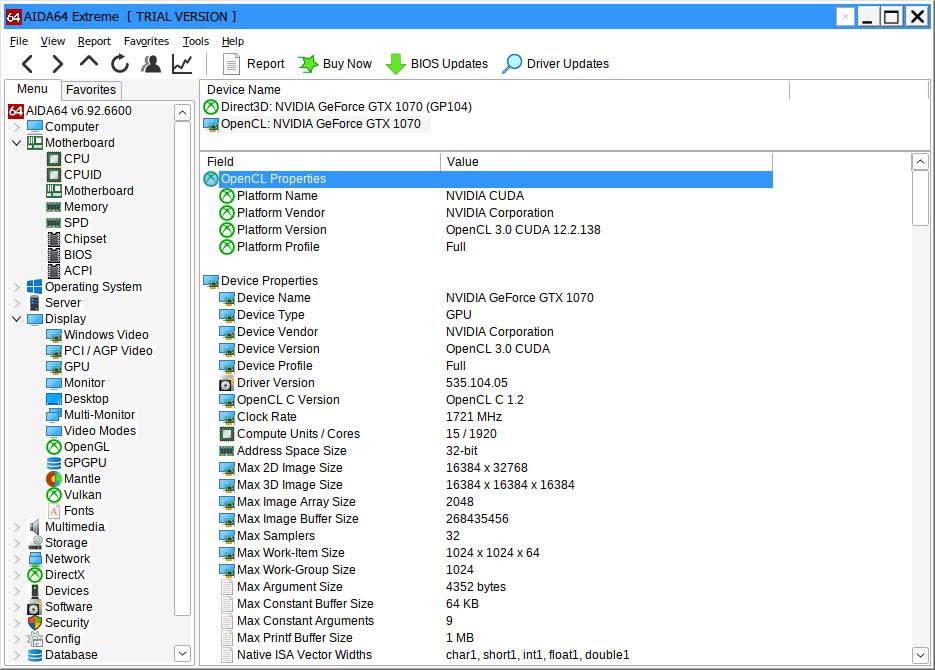935x670 pixels.
Task: Click the properties list scroll down arrow
Action: (920, 655)
